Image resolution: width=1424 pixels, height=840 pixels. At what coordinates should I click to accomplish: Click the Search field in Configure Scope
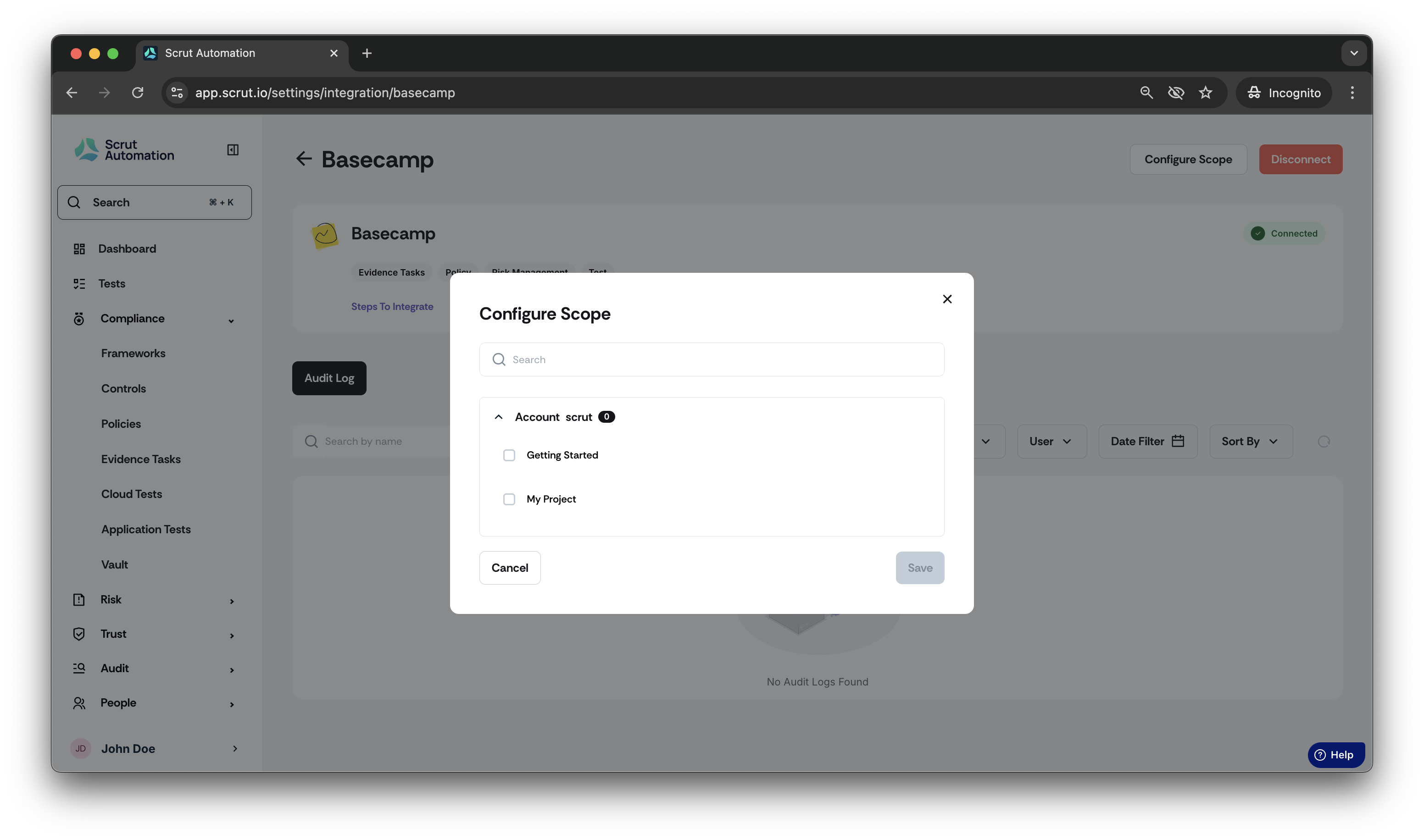coord(712,359)
